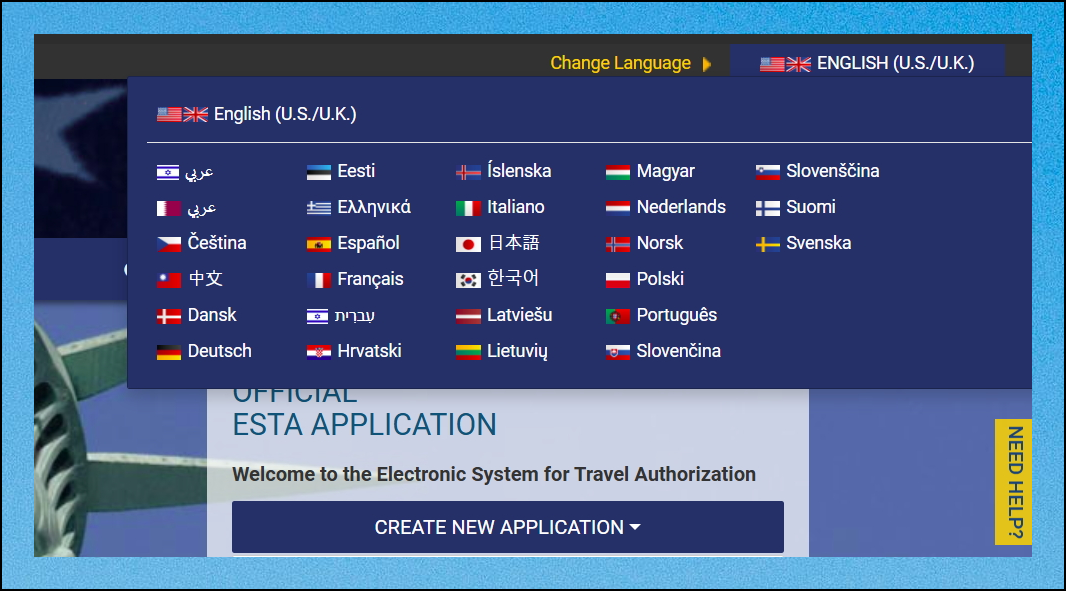
Task: Choose 한국어 language
Action: 513,278
